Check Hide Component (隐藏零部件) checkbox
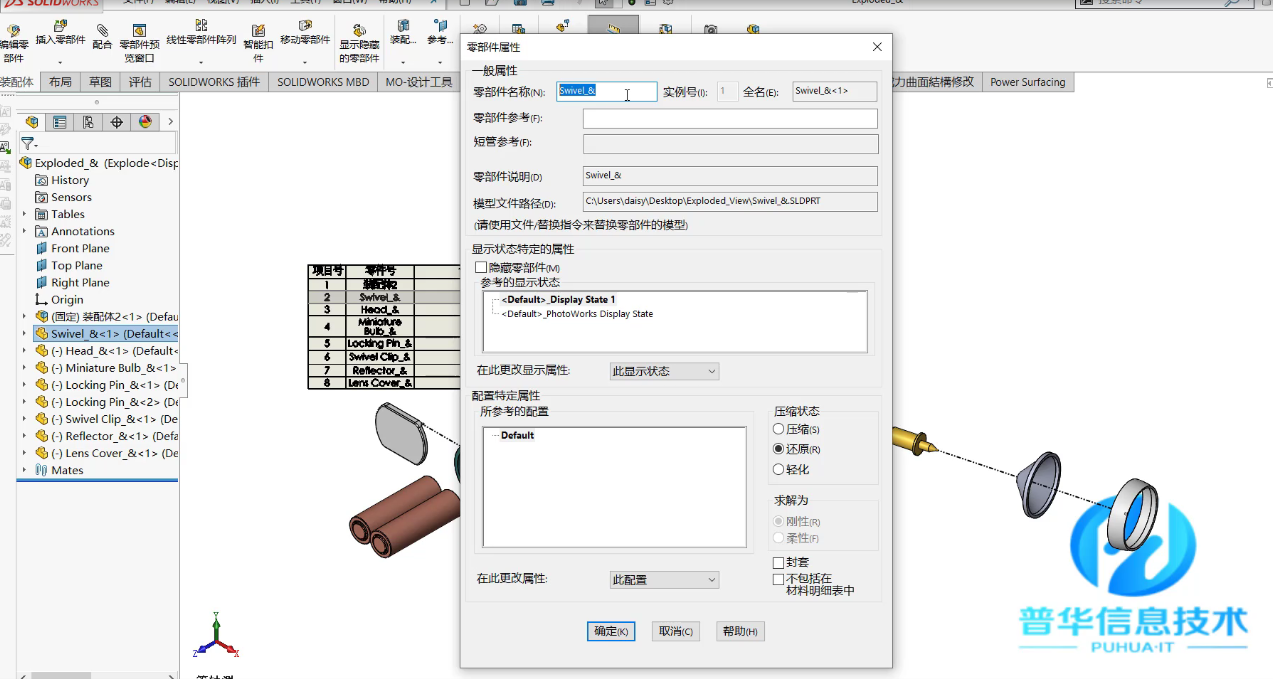 point(481,267)
